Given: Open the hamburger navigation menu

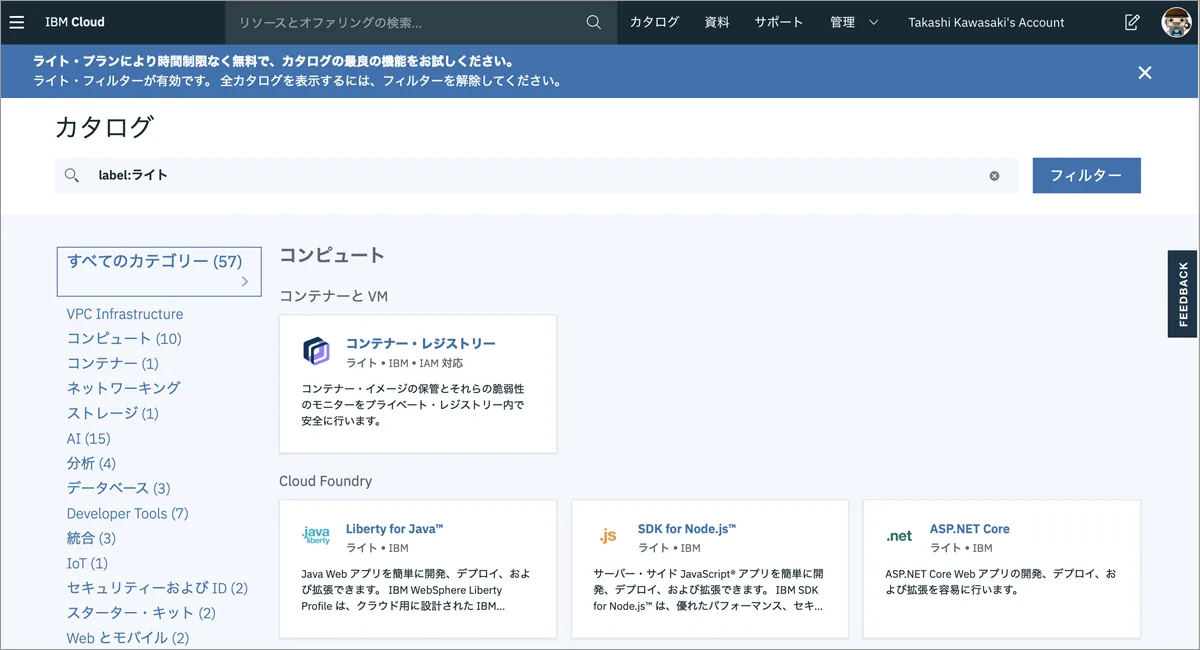Looking at the screenshot, I should coord(16,22).
